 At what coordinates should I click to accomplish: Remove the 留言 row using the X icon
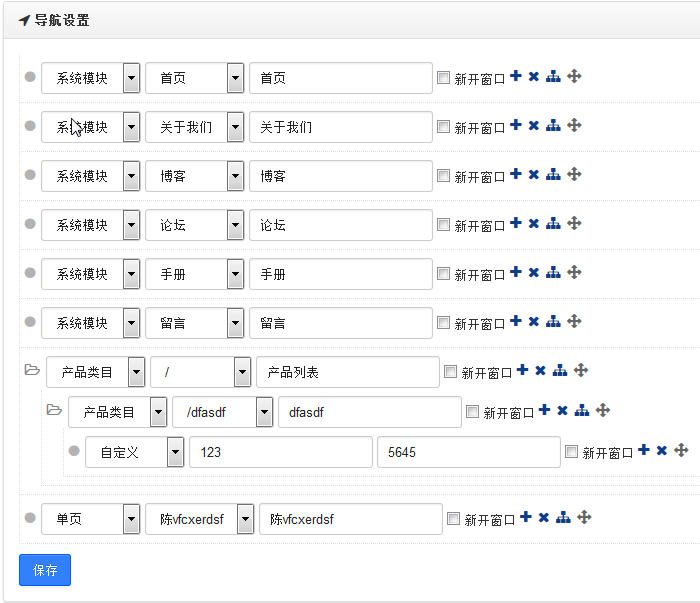point(534,322)
